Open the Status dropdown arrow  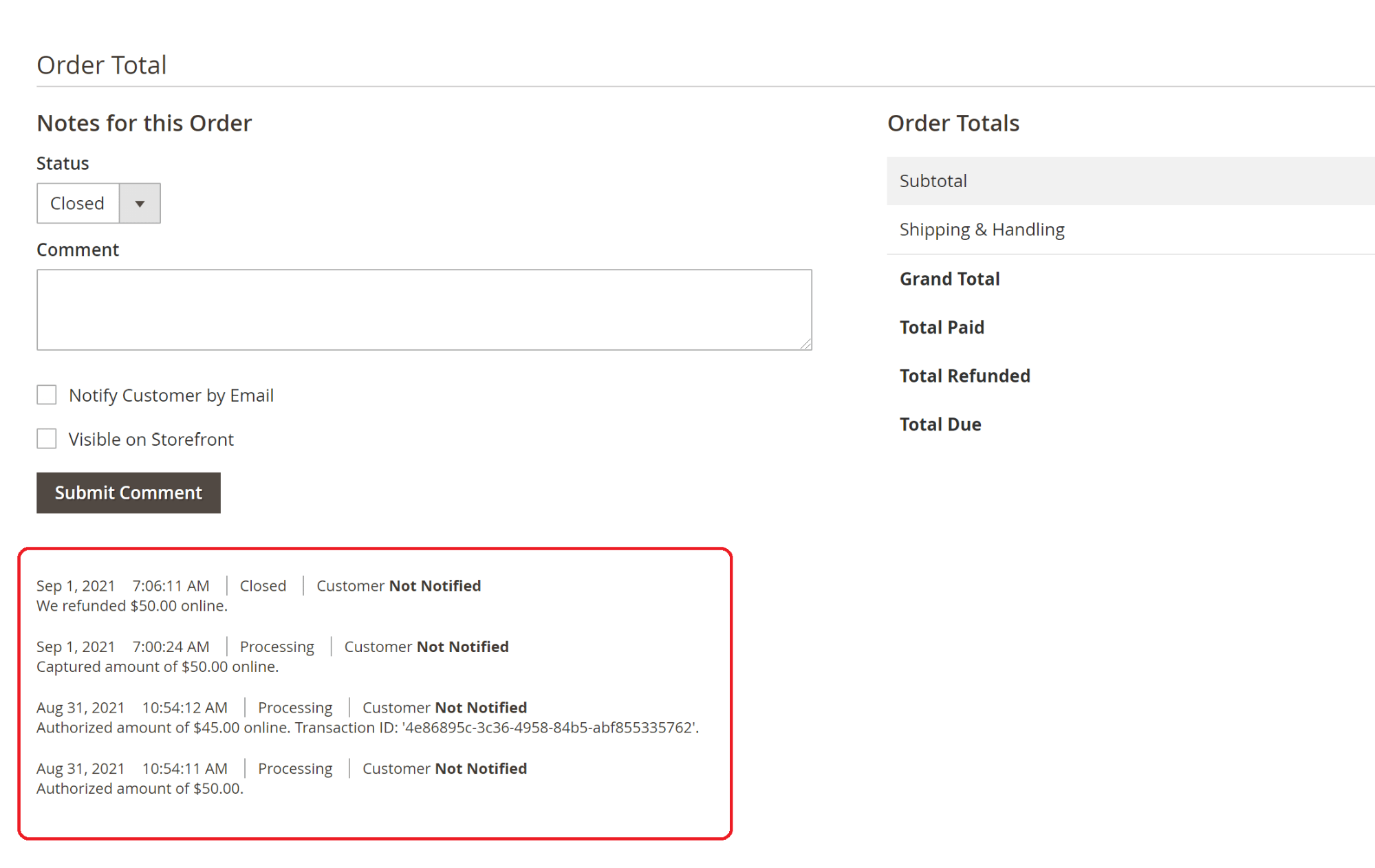(140, 204)
